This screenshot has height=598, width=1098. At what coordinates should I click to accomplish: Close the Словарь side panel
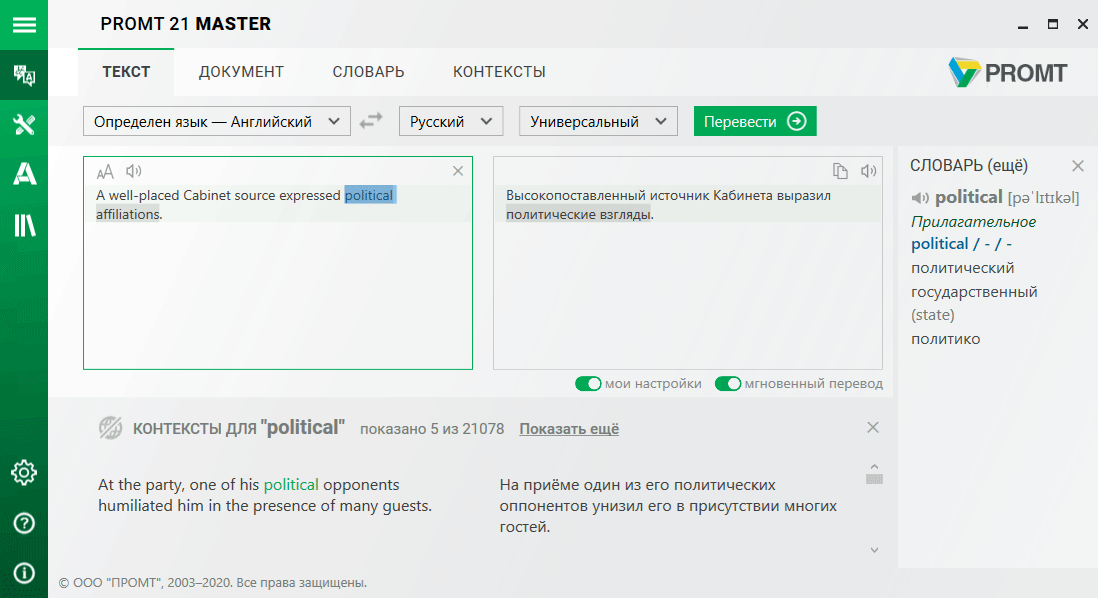coord(1078,166)
